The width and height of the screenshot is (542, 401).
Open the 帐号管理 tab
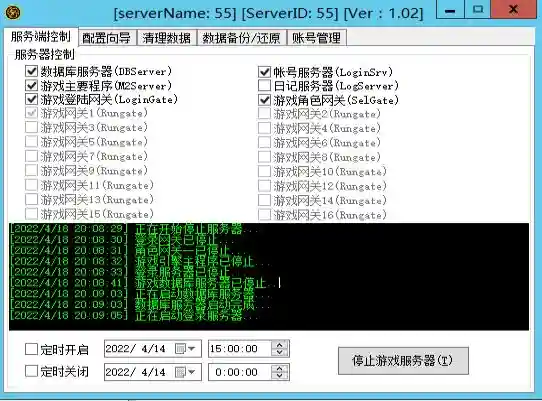tap(317, 38)
